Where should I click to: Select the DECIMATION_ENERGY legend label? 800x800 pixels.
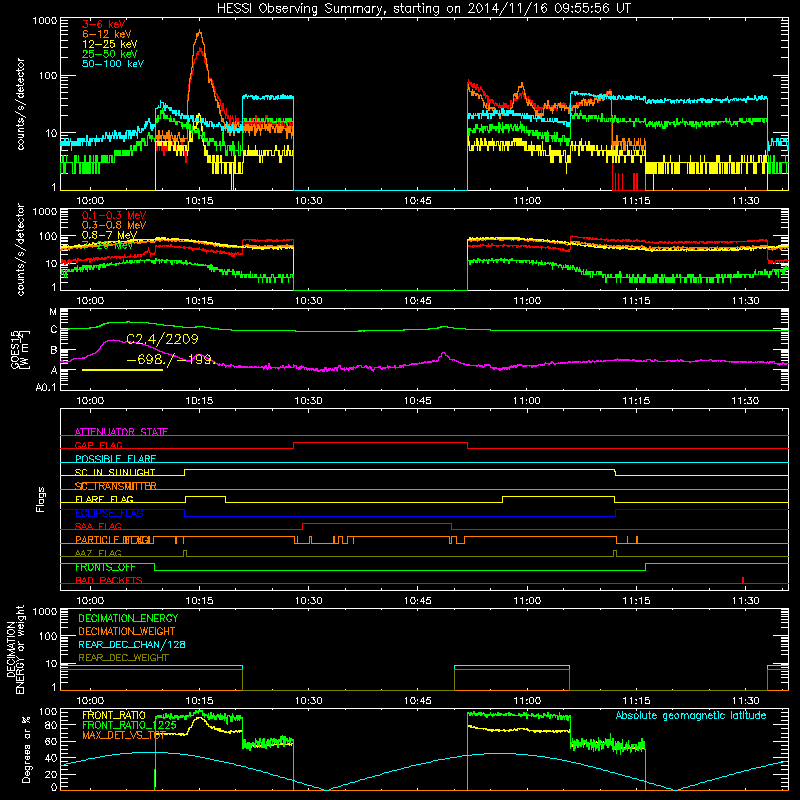pos(128,618)
